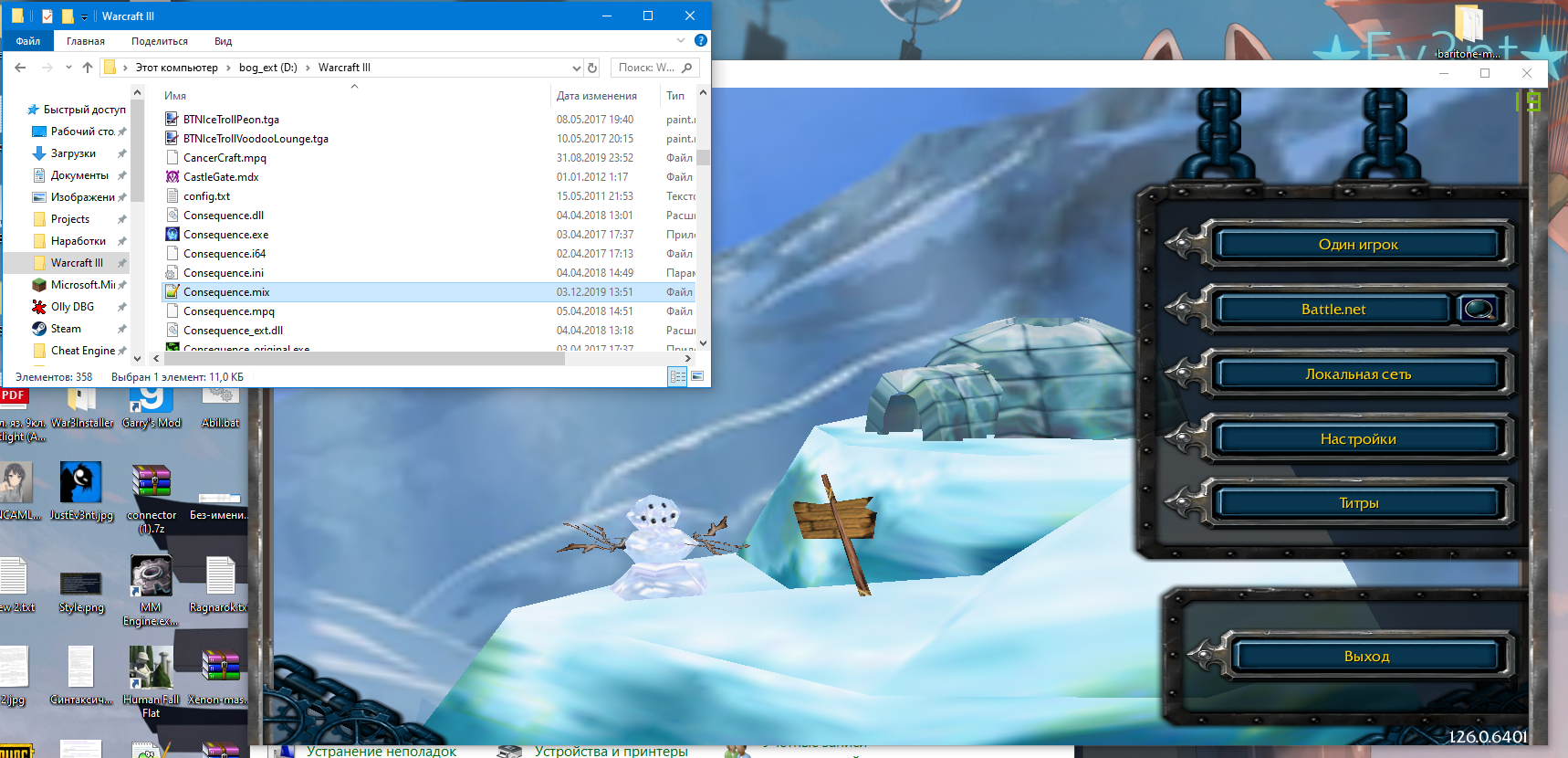Open Локальная сеть local network game
This screenshot has height=758, width=1568.
(x=1358, y=374)
